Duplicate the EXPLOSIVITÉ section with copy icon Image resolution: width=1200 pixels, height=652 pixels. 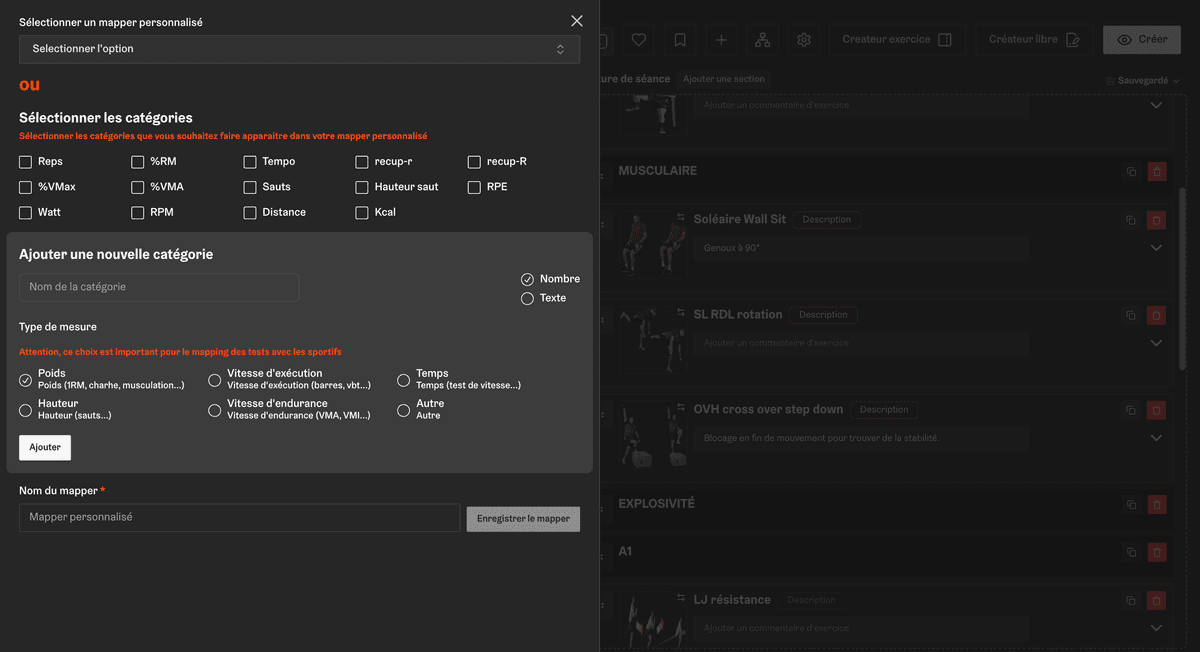point(1131,505)
